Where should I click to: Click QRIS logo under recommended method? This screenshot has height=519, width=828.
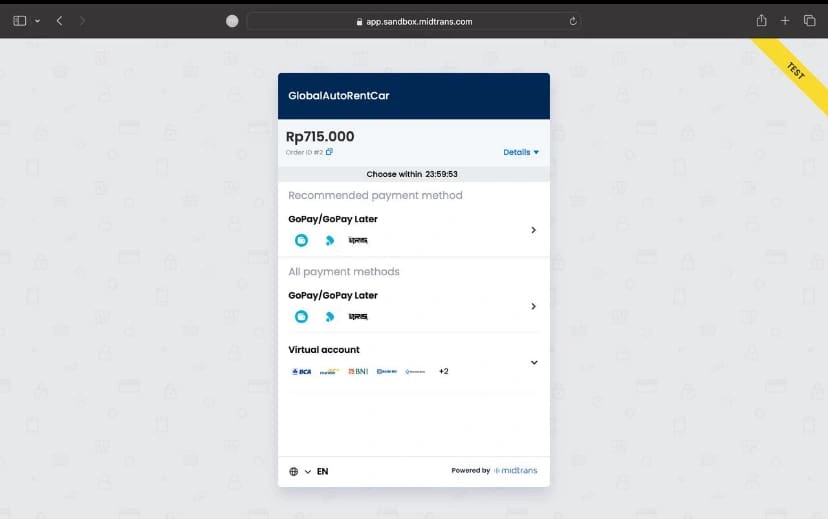pos(358,240)
